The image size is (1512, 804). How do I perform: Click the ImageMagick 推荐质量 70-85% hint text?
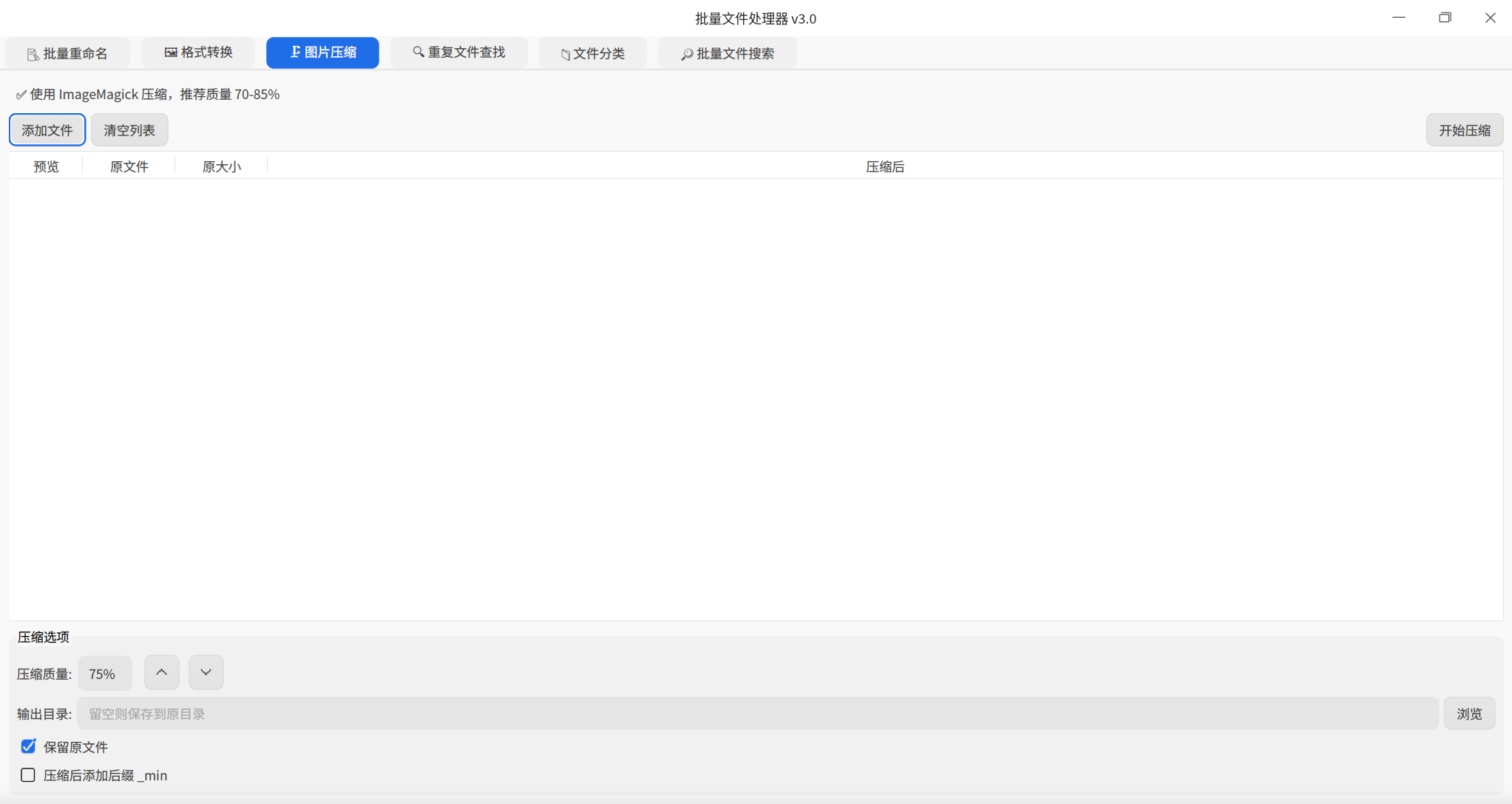148,94
